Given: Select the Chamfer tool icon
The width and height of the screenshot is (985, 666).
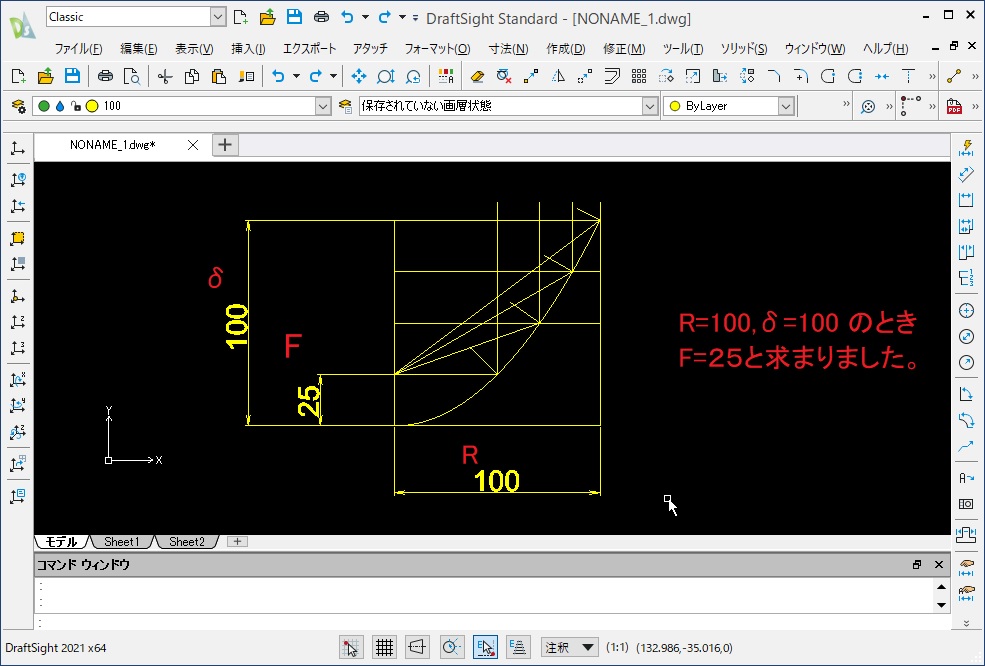Looking at the screenshot, I should click(x=774, y=77).
